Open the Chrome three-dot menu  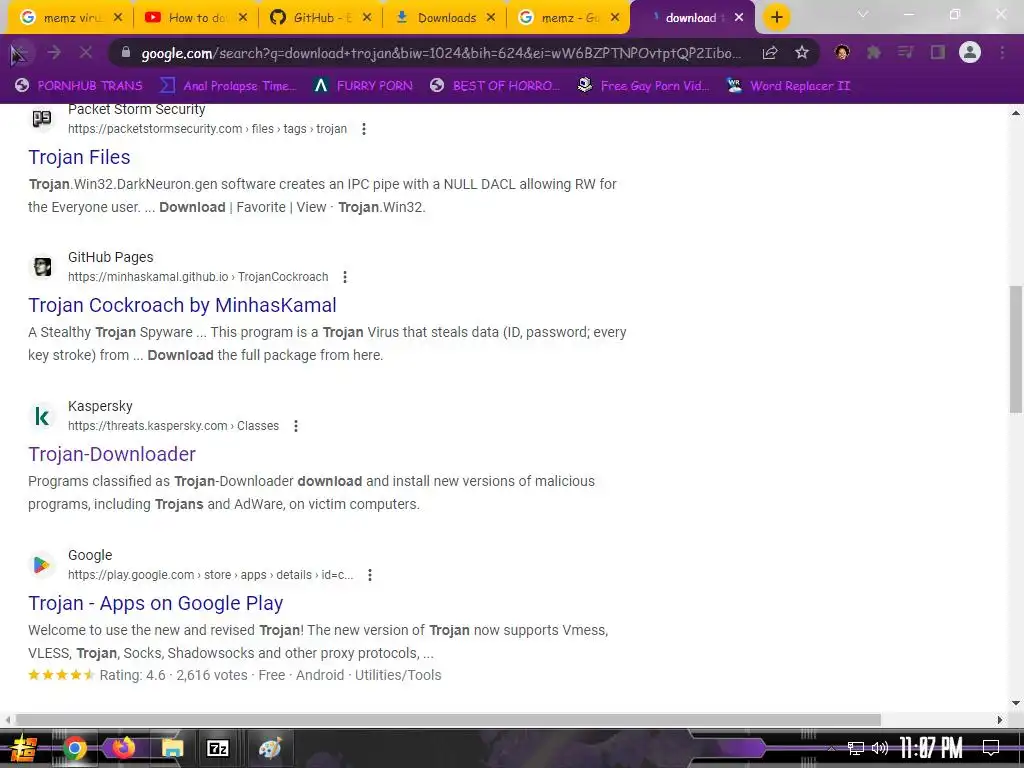point(1002,52)
